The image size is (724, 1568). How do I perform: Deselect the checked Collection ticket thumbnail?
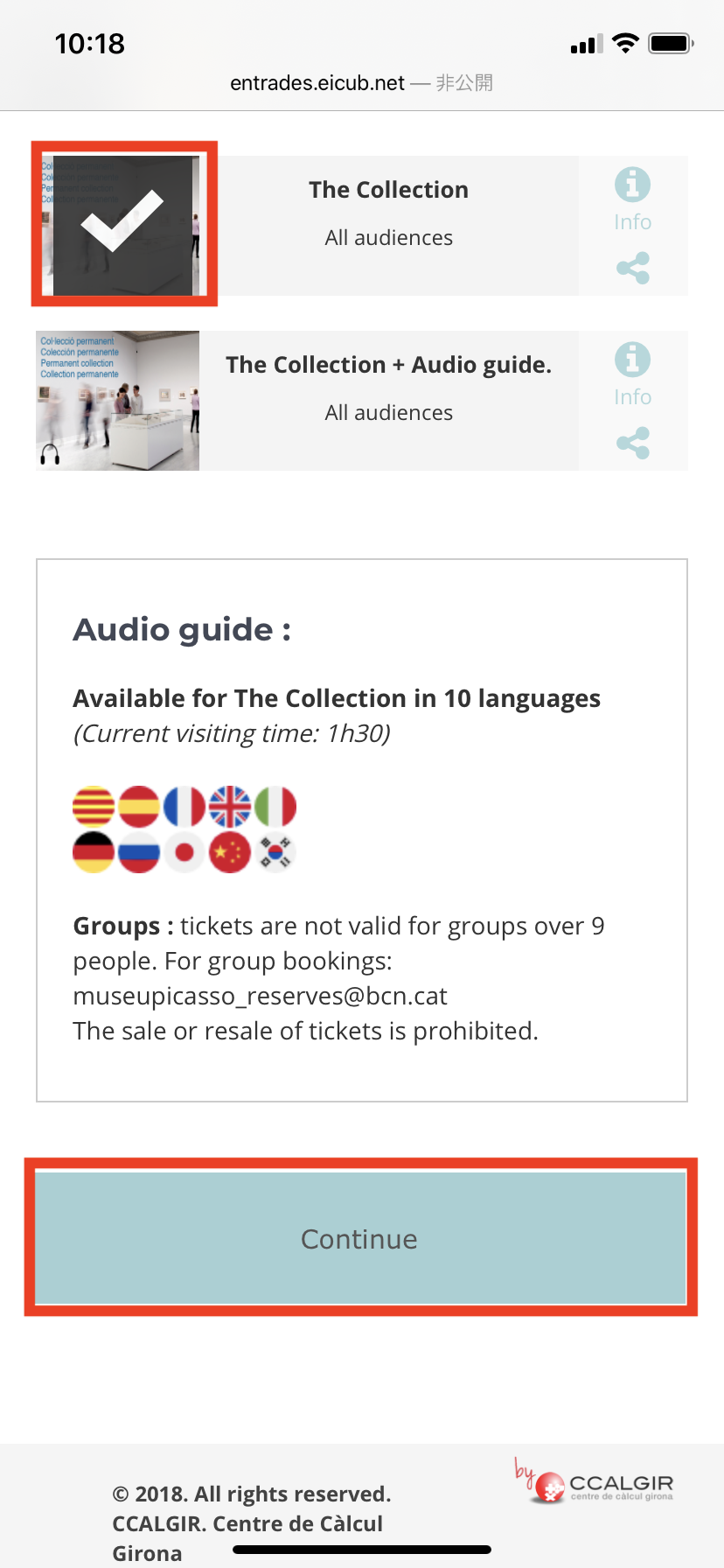click(x=123, y=225)
